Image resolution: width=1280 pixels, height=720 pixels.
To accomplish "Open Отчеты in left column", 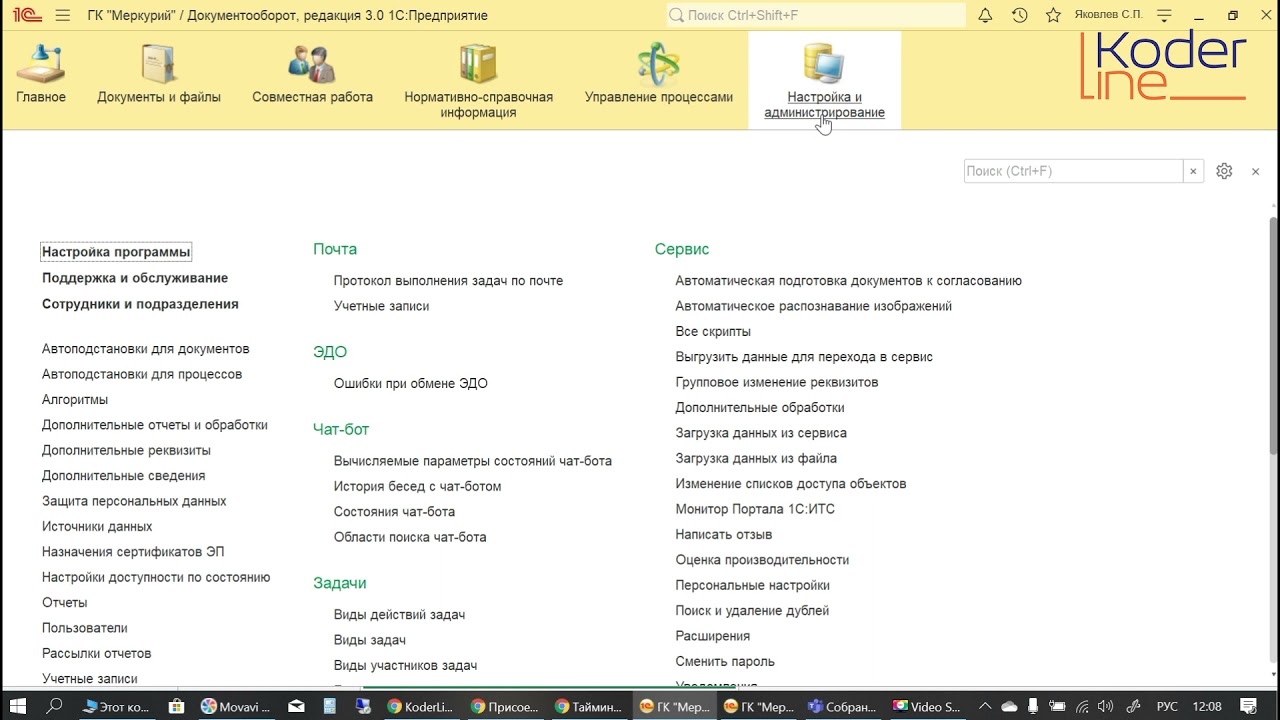I will (x=65, y=603).
